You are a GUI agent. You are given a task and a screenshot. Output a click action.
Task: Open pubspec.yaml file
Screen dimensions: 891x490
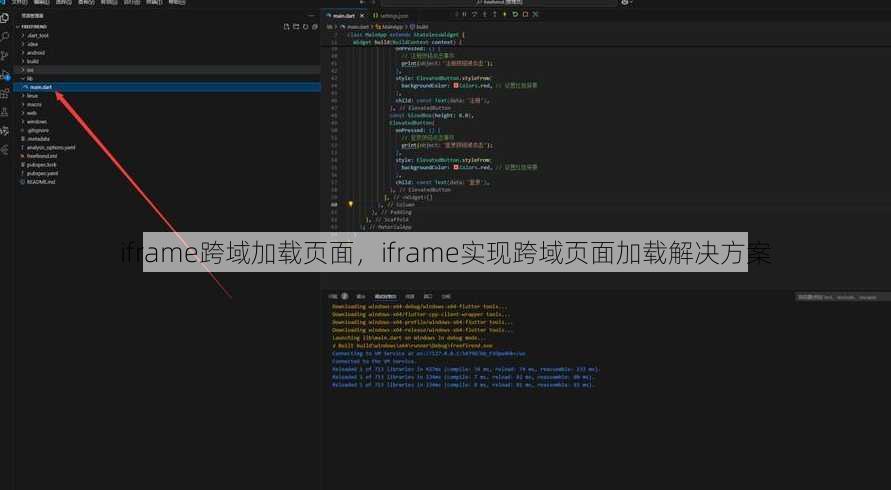(42, 173)
